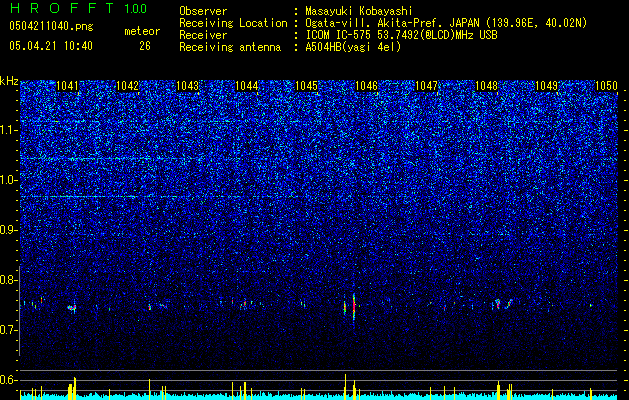Click the 0.7 kHz frequency label
Viewport: 629px width, 400px height.
(9, 330)
